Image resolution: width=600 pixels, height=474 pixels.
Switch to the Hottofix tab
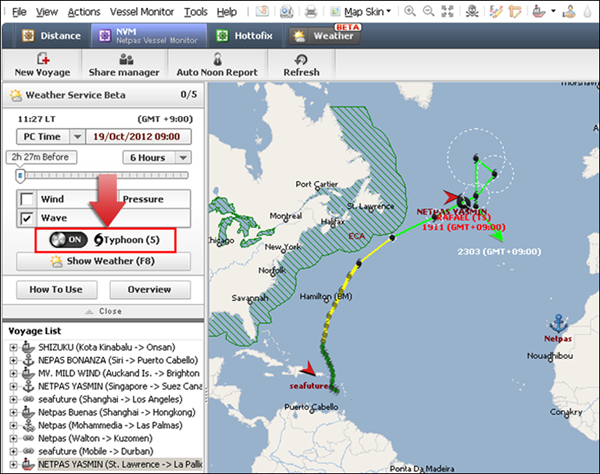coord(245,36)
